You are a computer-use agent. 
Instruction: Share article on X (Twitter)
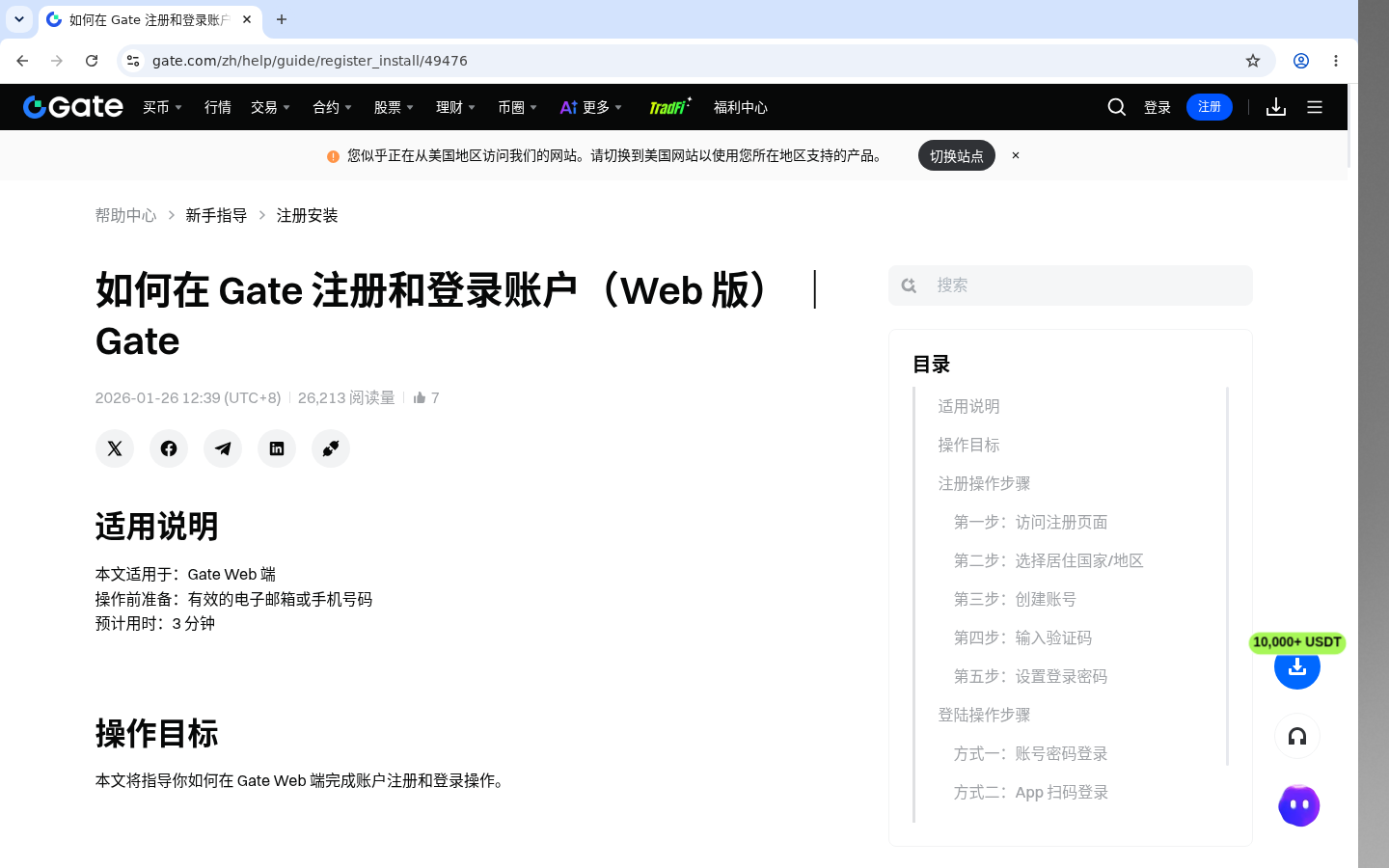click(115, 448)
